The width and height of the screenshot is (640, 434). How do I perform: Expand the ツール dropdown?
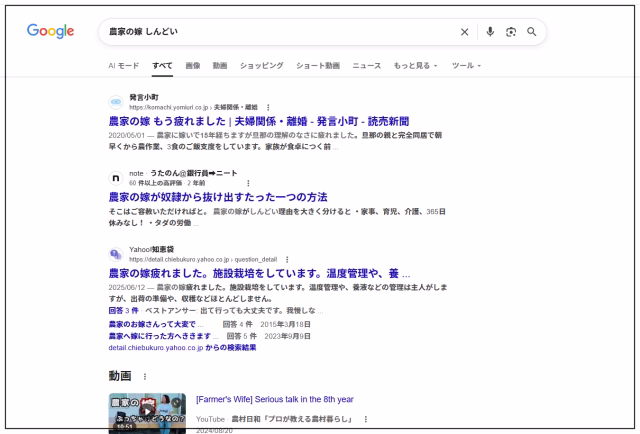[466, 66]
